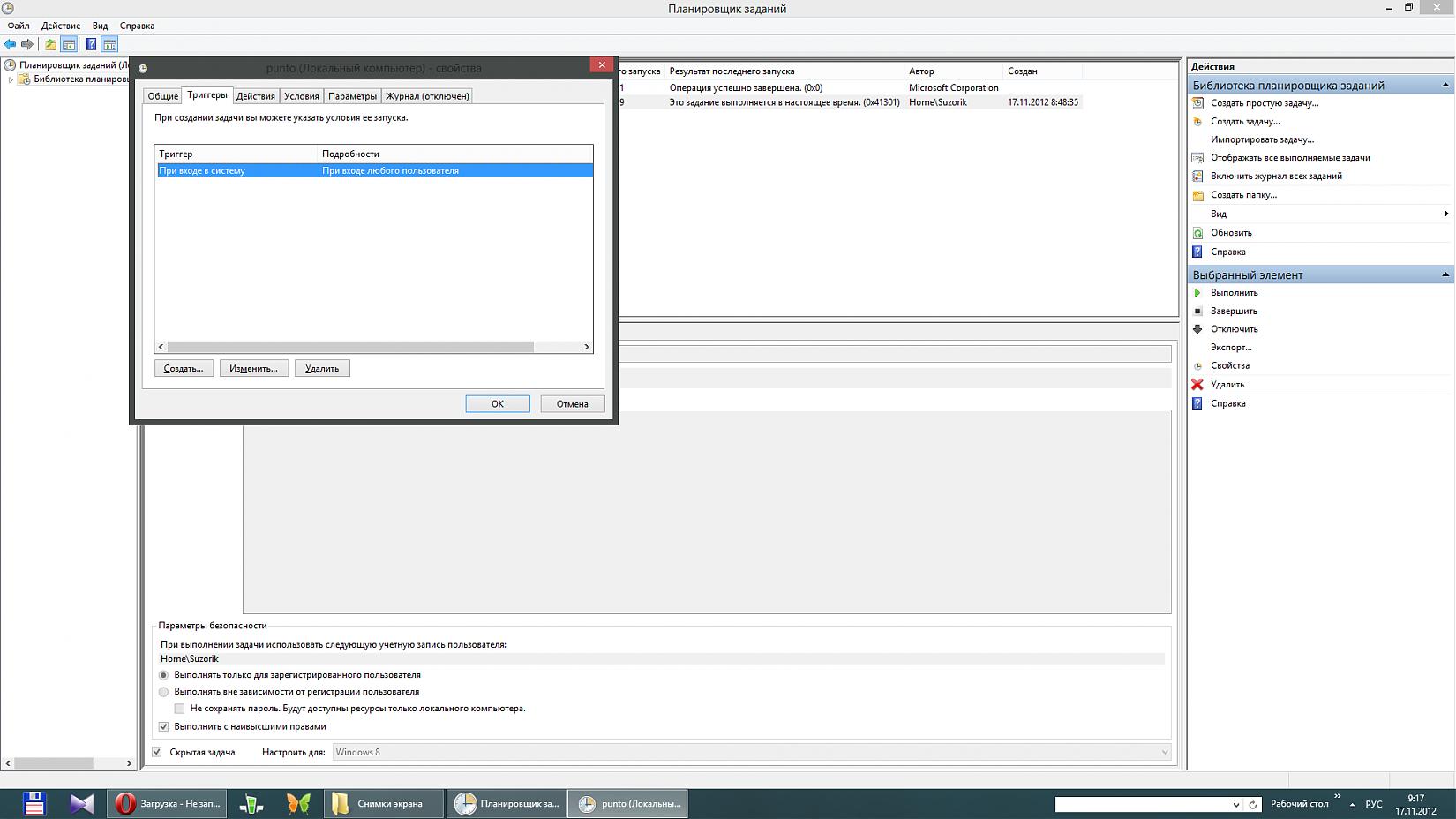
Task: Go back with the toolbar back arrow
Action: click(x=10, y=44)
